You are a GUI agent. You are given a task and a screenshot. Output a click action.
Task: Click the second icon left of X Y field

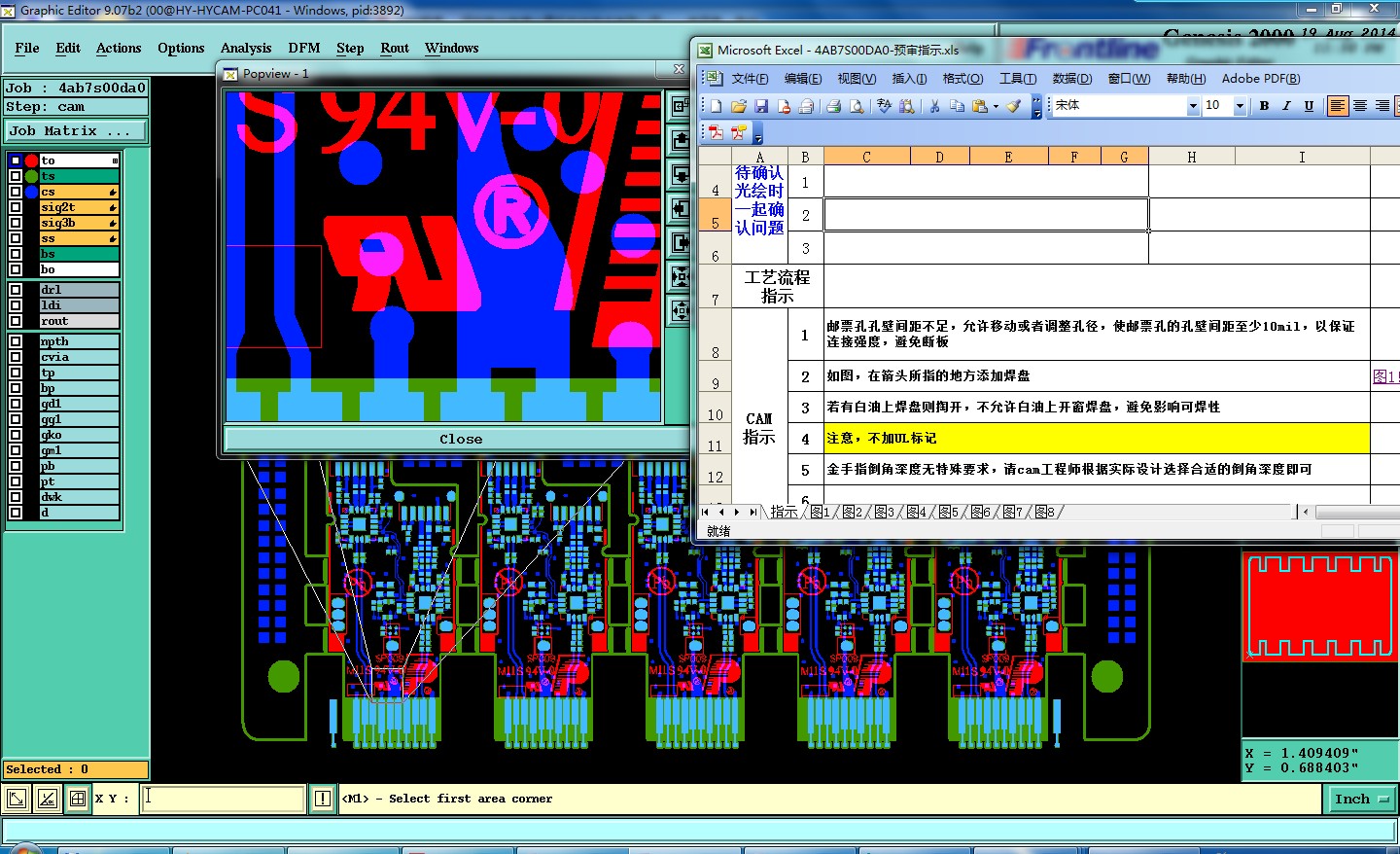pos(47,800)
